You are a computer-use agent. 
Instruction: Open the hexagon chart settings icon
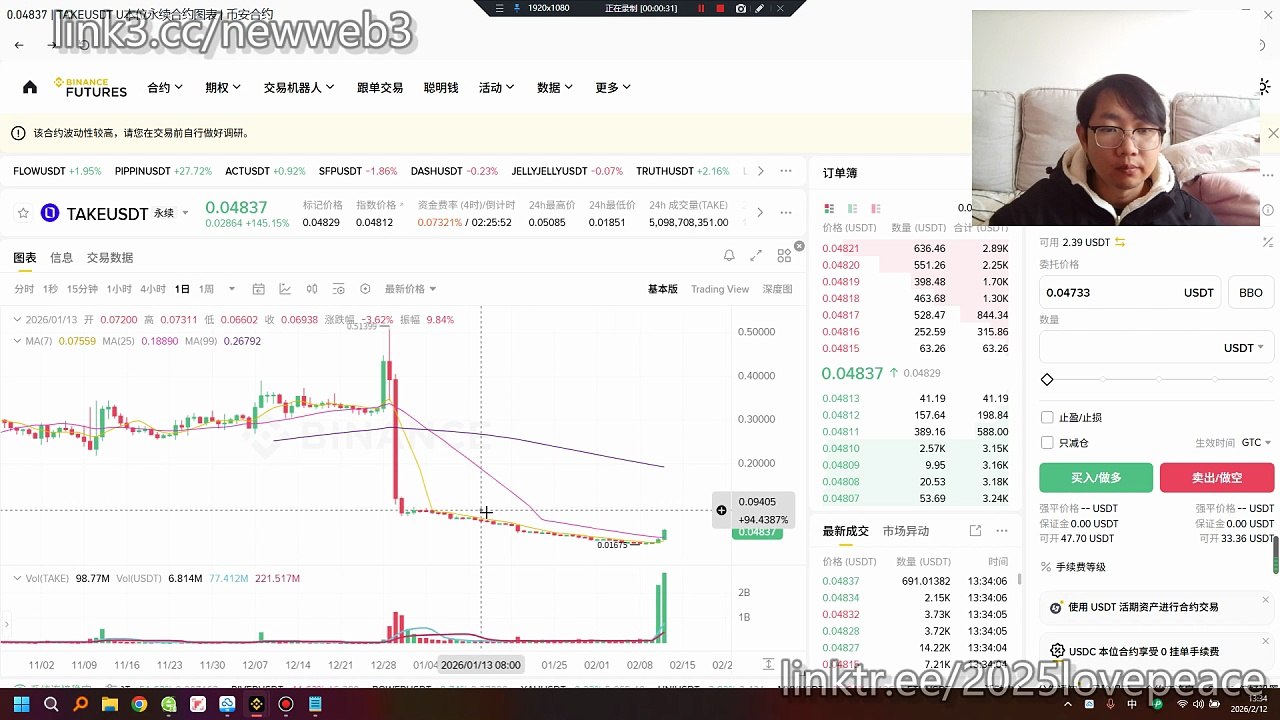point(365,289)
